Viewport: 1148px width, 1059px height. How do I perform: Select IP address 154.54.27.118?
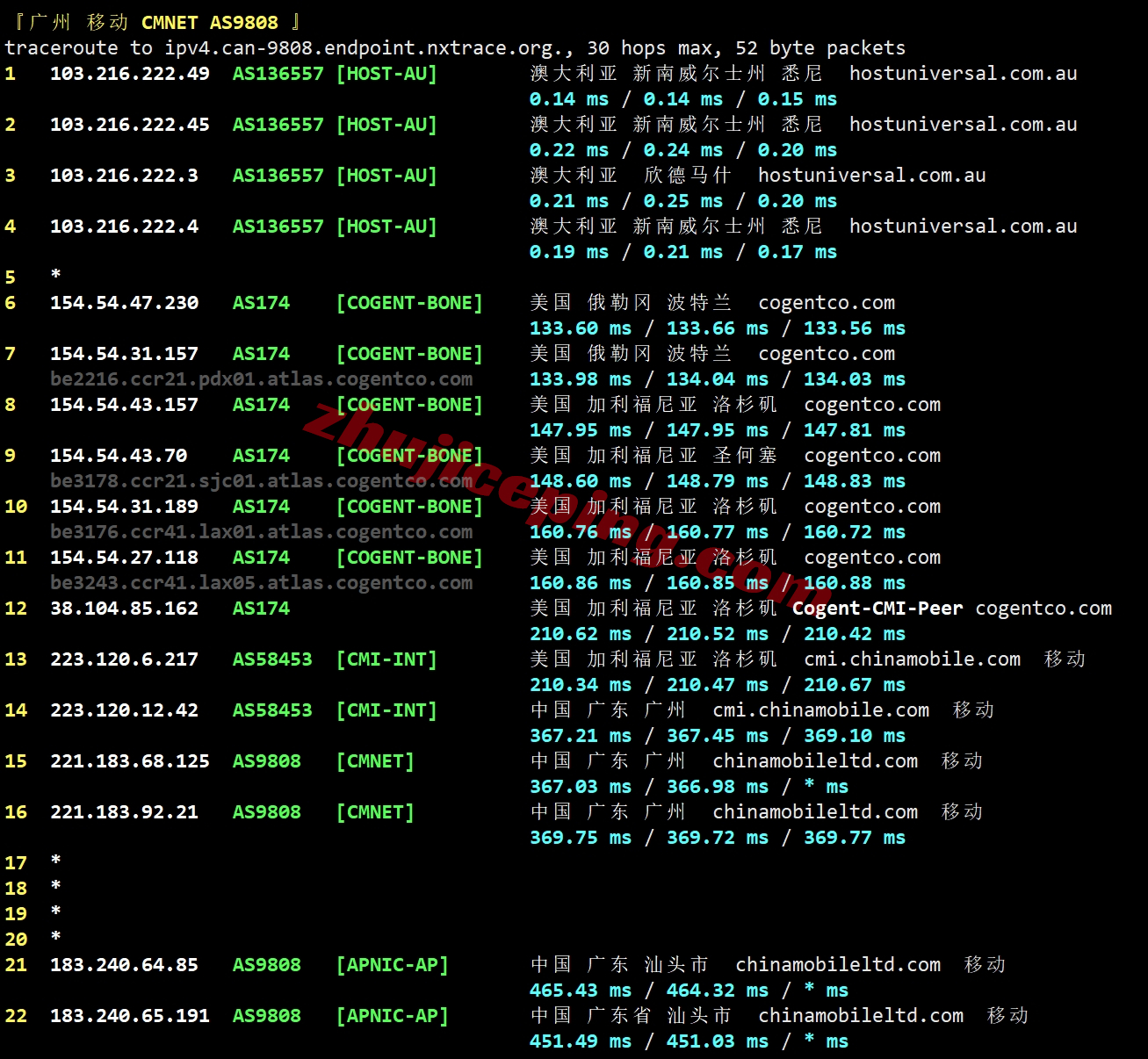124,558
